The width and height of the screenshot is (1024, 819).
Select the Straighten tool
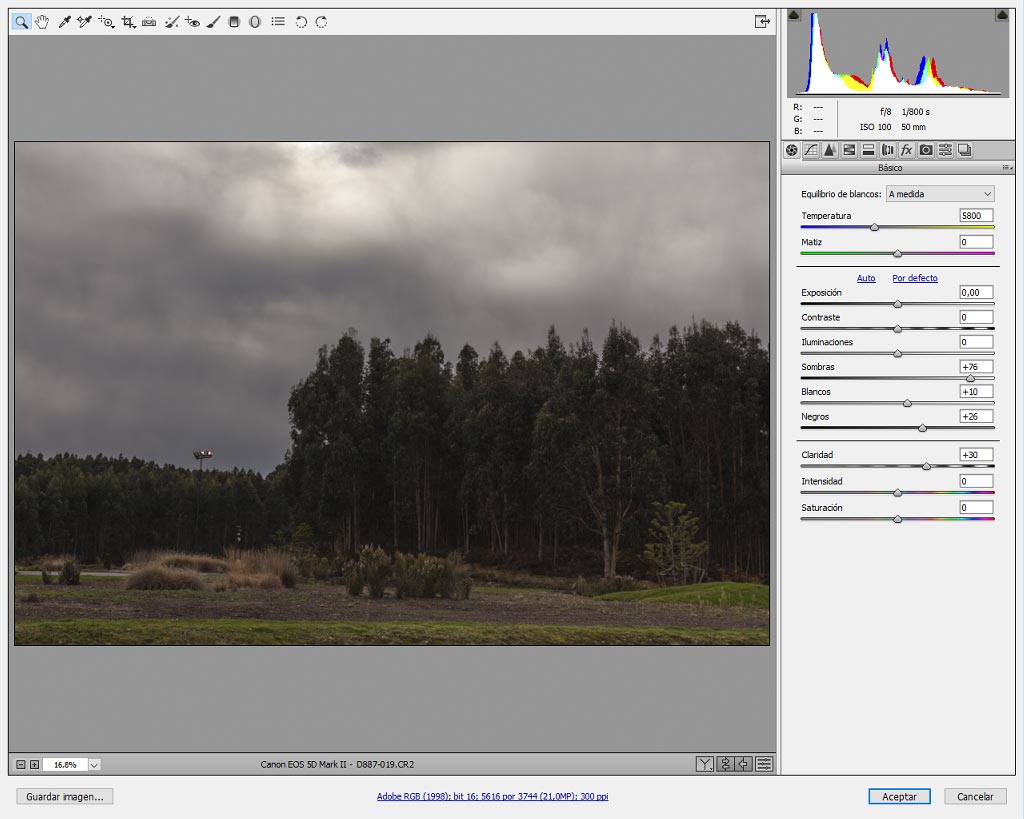(149, 22)
